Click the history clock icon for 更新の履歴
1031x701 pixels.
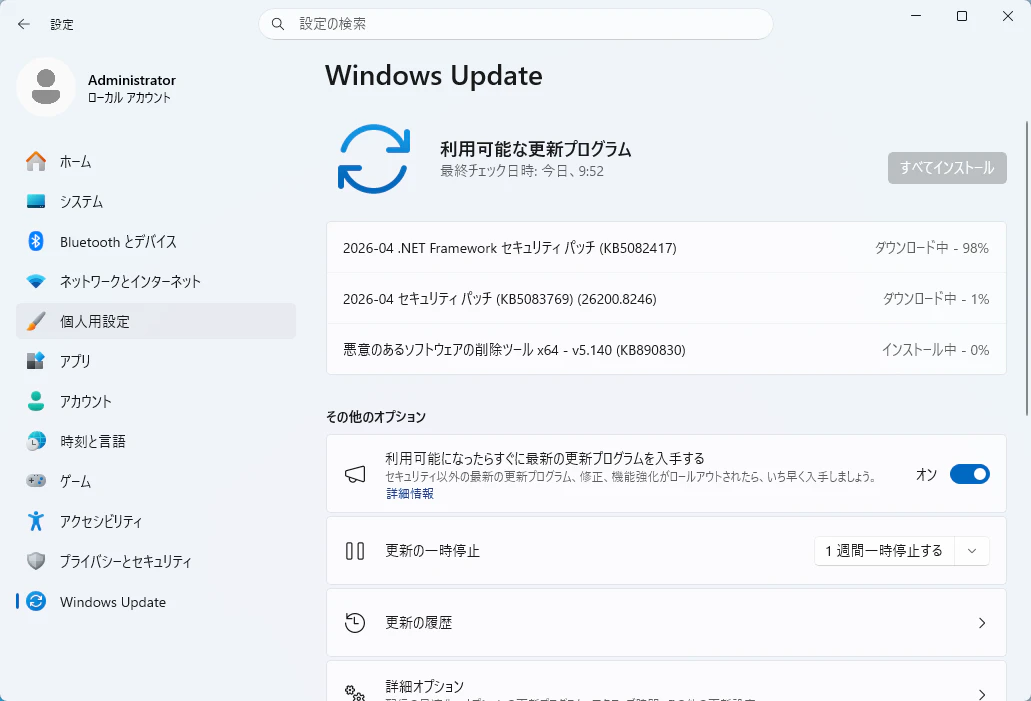pyautogui.click(x=355, y=623)
